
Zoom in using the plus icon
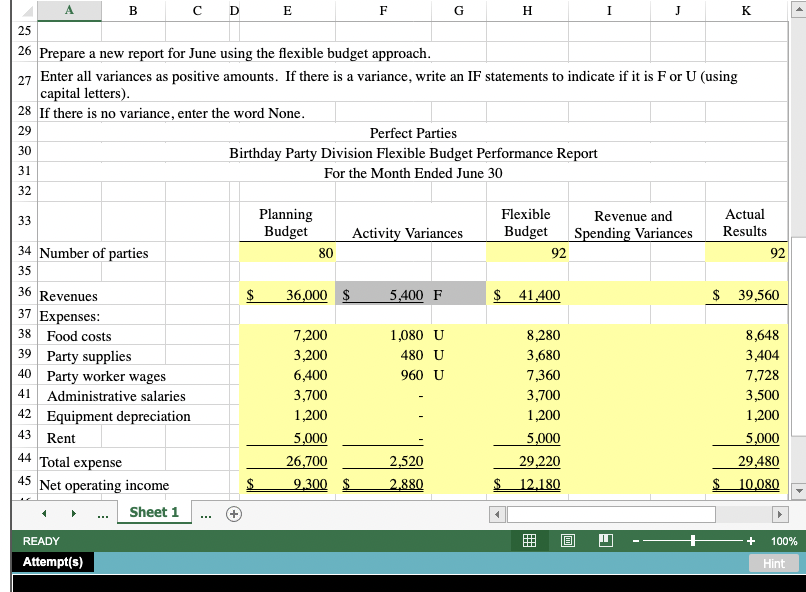[x=748, y=541]
